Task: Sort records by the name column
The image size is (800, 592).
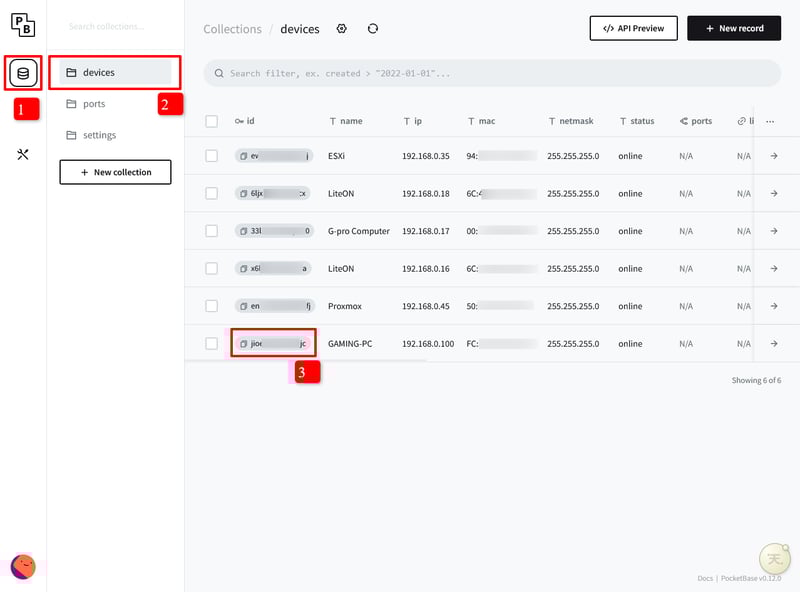Action: coord(350,121)
